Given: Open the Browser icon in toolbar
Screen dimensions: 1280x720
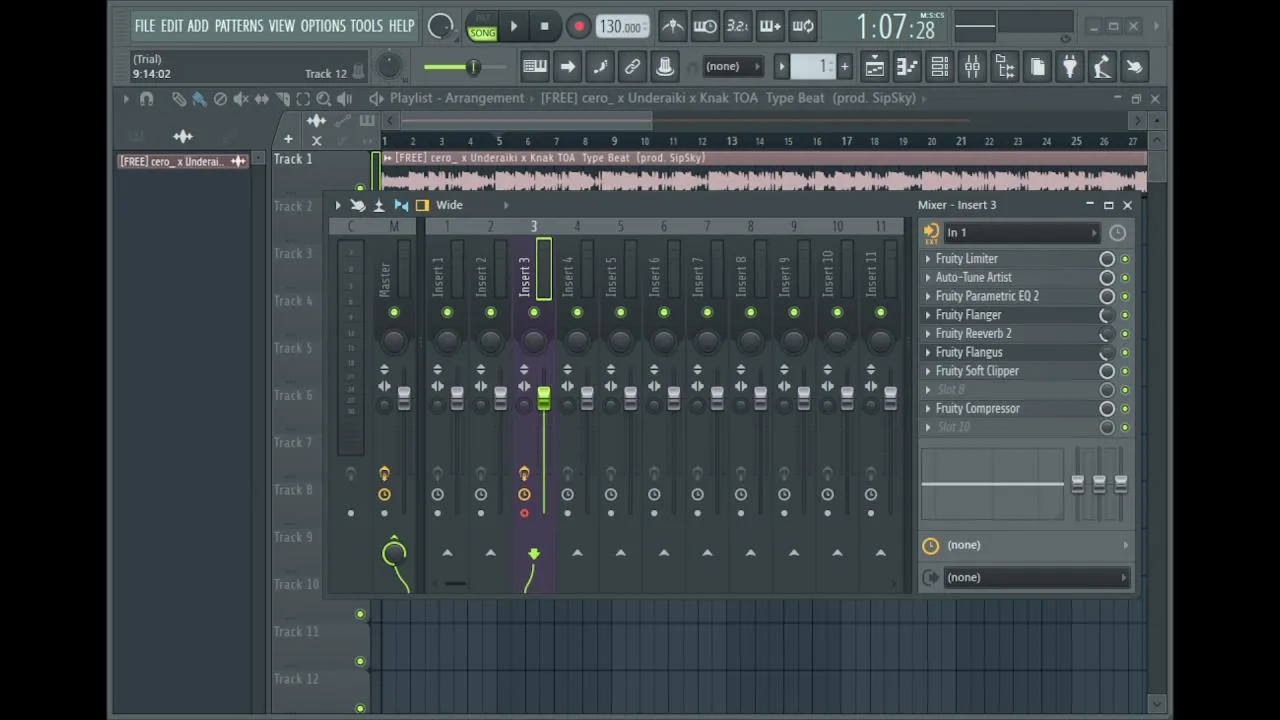Looking at the screenshot, I should click(x=1005, y=67).
